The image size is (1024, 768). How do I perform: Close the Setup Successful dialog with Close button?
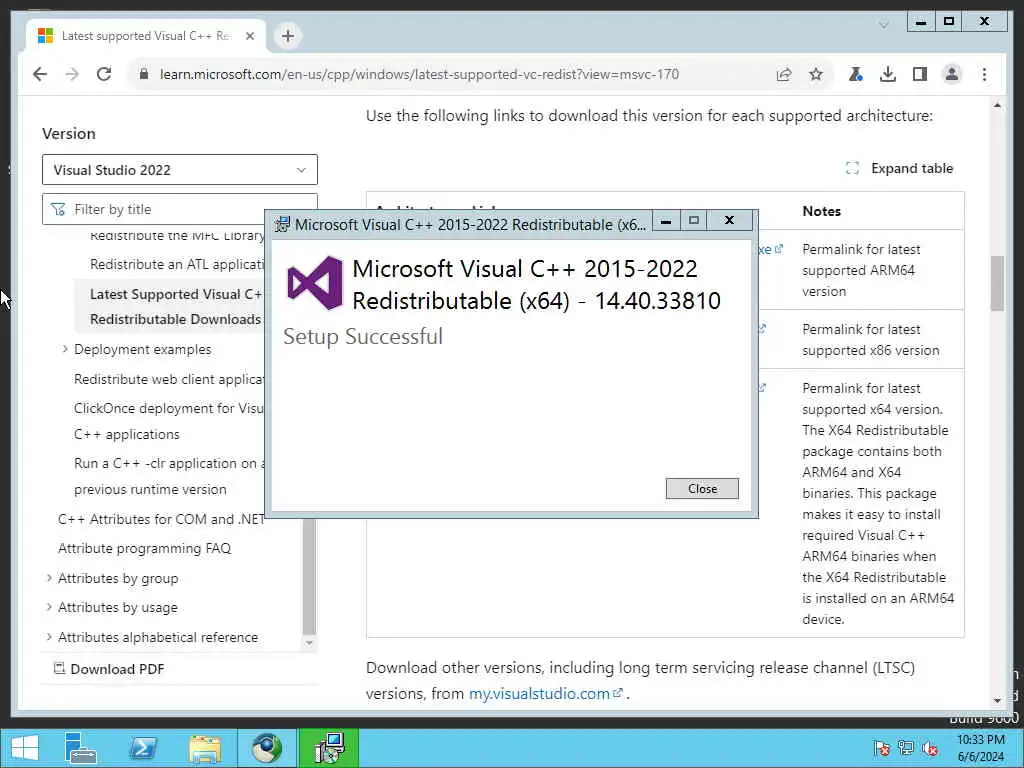coord(702,488)
